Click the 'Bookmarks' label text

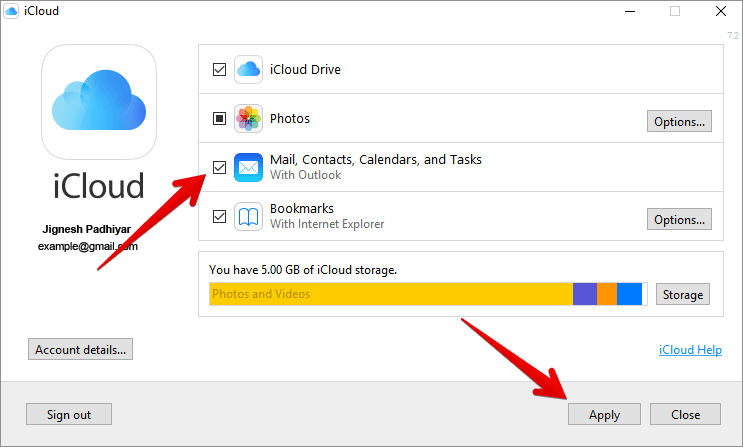click(302, 209)
